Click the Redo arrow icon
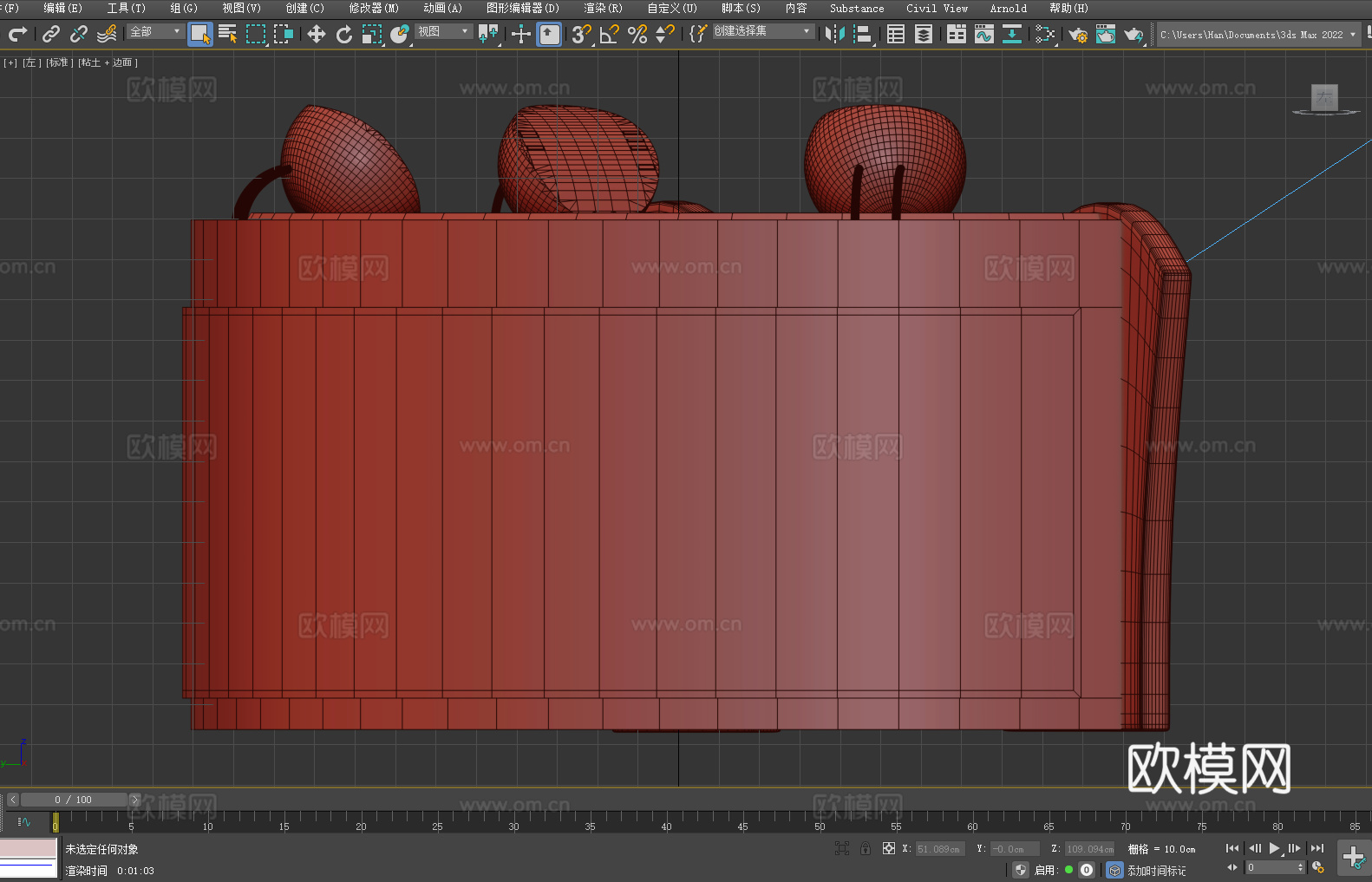This screenshot has width=1372, height=882. click(x=17, y=34)
